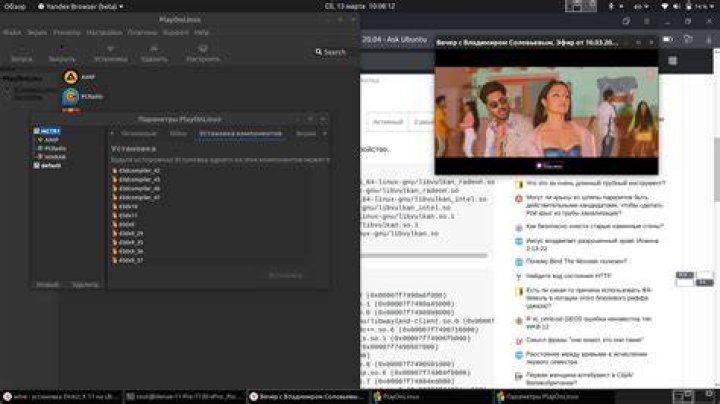This screenshot has width=720, height=404.
Task: Open the Найдите код состояния HTTP sidebar link
Action: [568, 276]
